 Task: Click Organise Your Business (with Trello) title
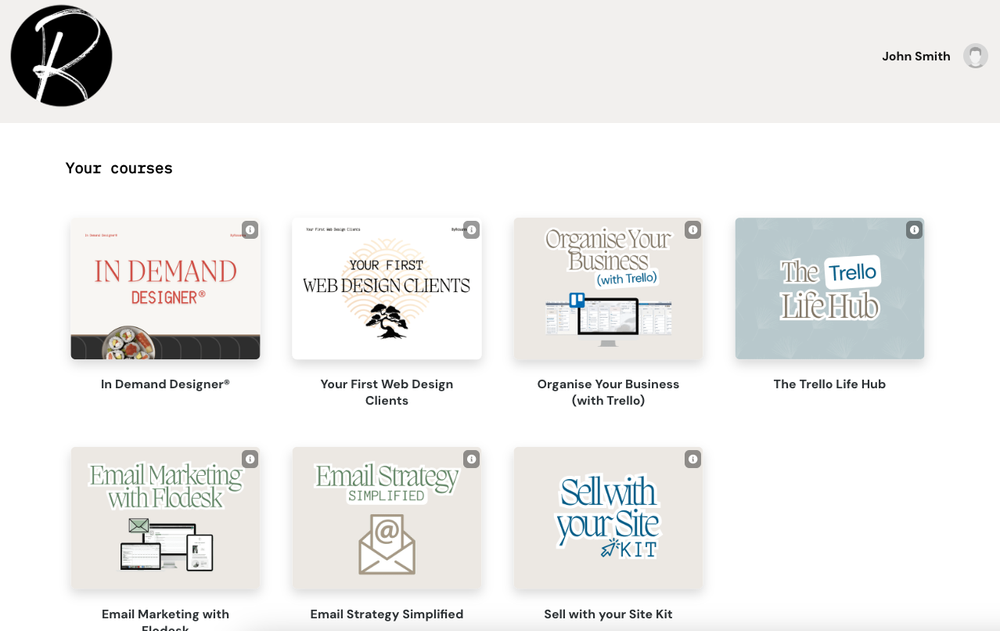point(608,392)
